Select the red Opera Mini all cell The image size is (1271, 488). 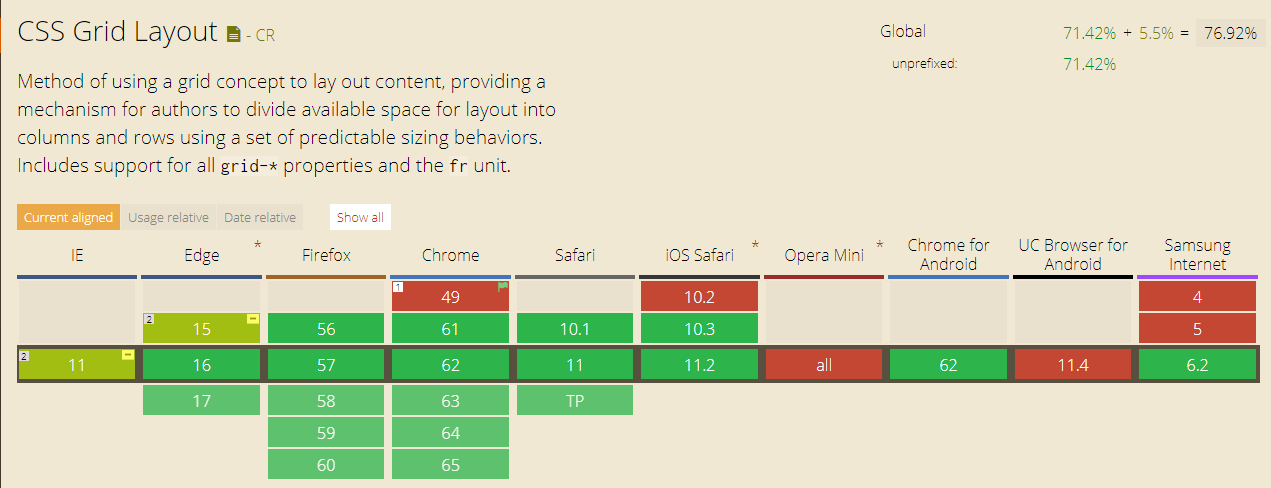pos(823,365)
